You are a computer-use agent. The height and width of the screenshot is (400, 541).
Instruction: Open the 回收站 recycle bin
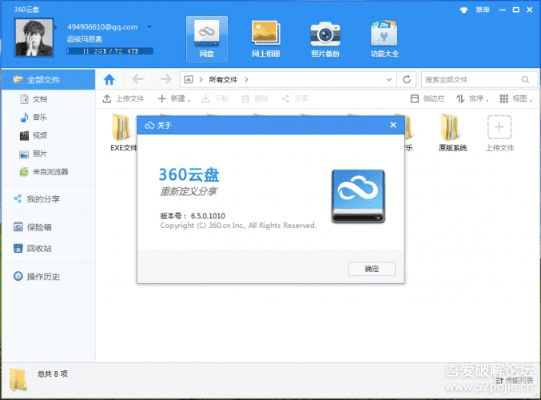(32, 248)
